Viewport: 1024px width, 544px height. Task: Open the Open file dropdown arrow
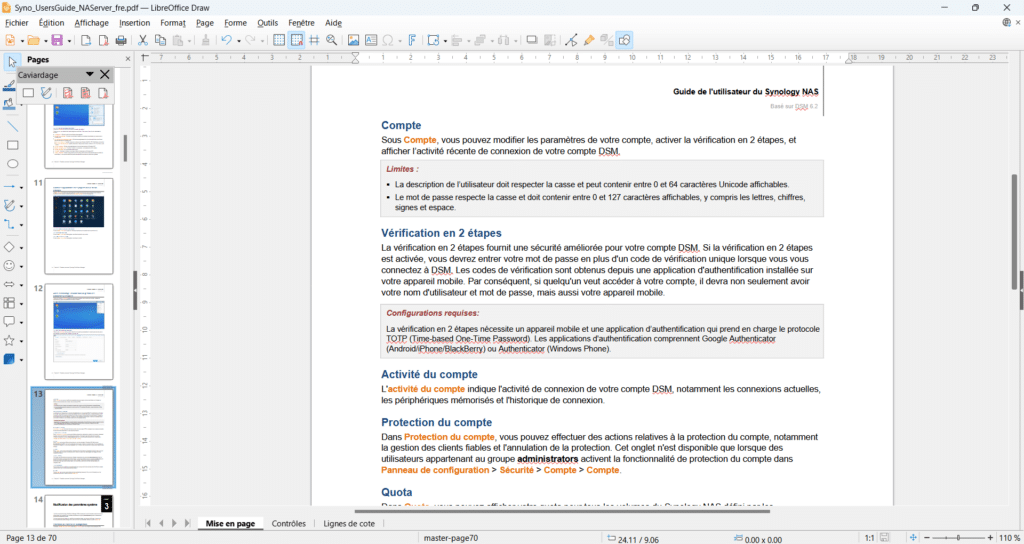click(46, 40)
